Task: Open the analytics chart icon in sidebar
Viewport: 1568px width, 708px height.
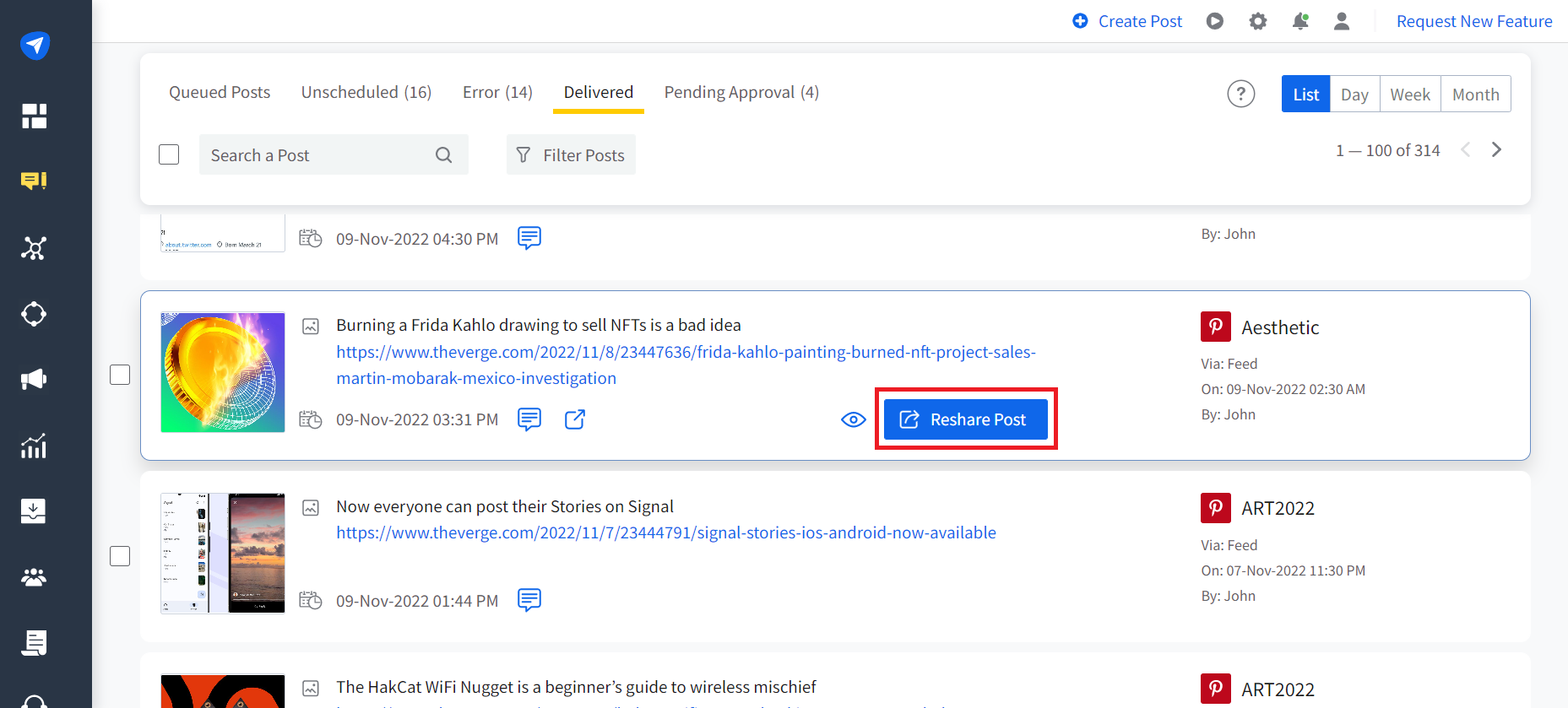Action: coord(34,446)
